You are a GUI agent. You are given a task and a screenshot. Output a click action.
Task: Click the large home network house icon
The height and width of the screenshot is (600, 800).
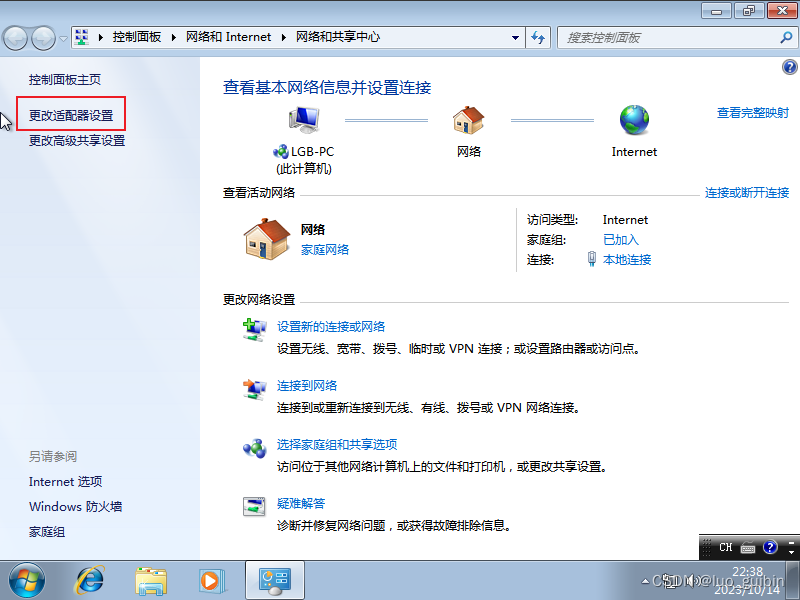[266, 239]
